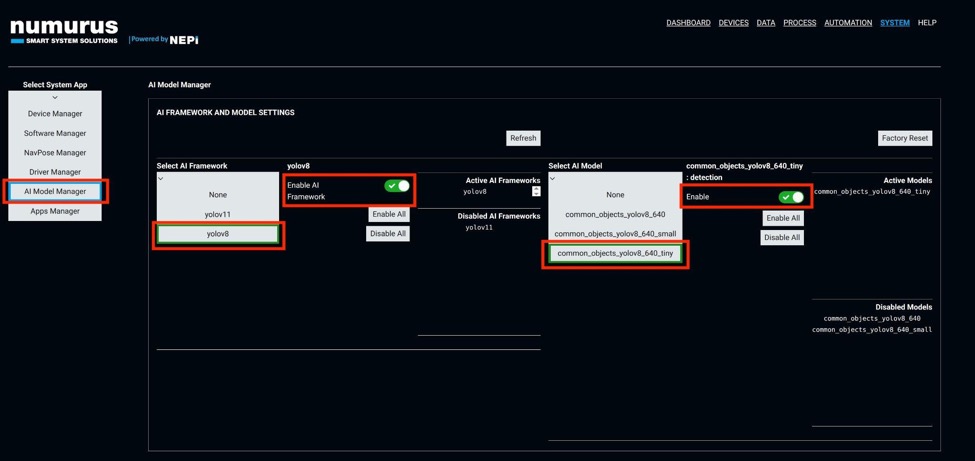Open the DEVICES menu

[733, 22]
